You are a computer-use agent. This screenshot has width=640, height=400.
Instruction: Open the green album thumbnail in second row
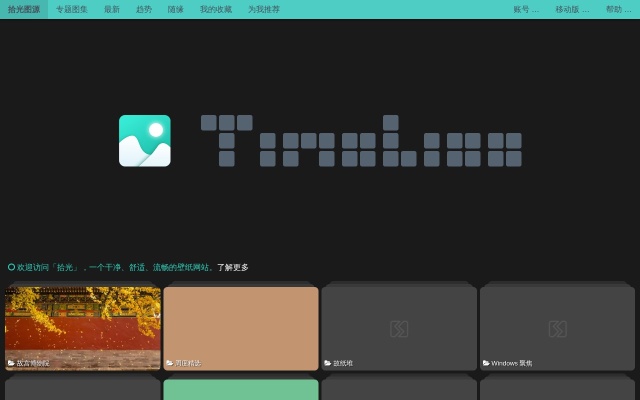(241, 390)
